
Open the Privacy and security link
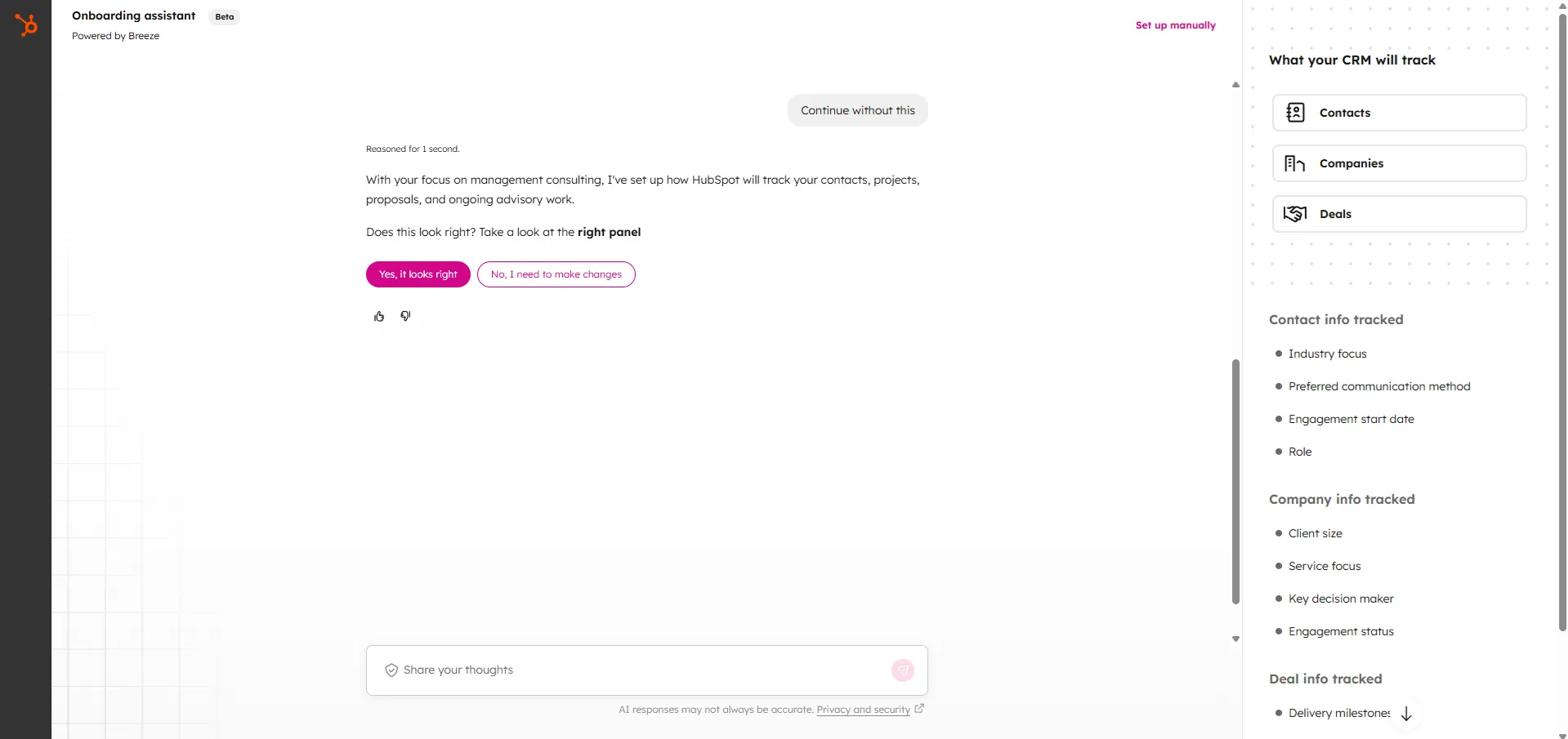[862, 710]
